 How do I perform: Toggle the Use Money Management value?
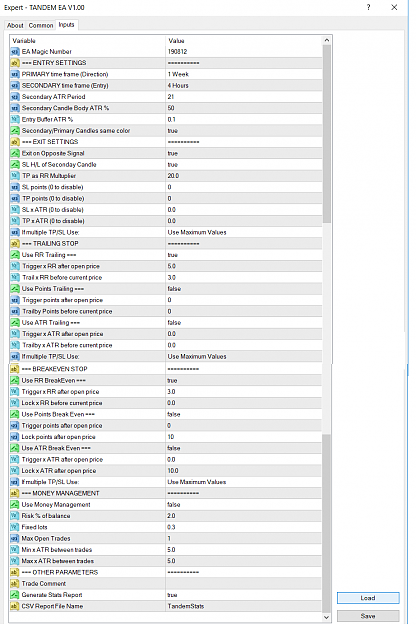tap(243, 505)
